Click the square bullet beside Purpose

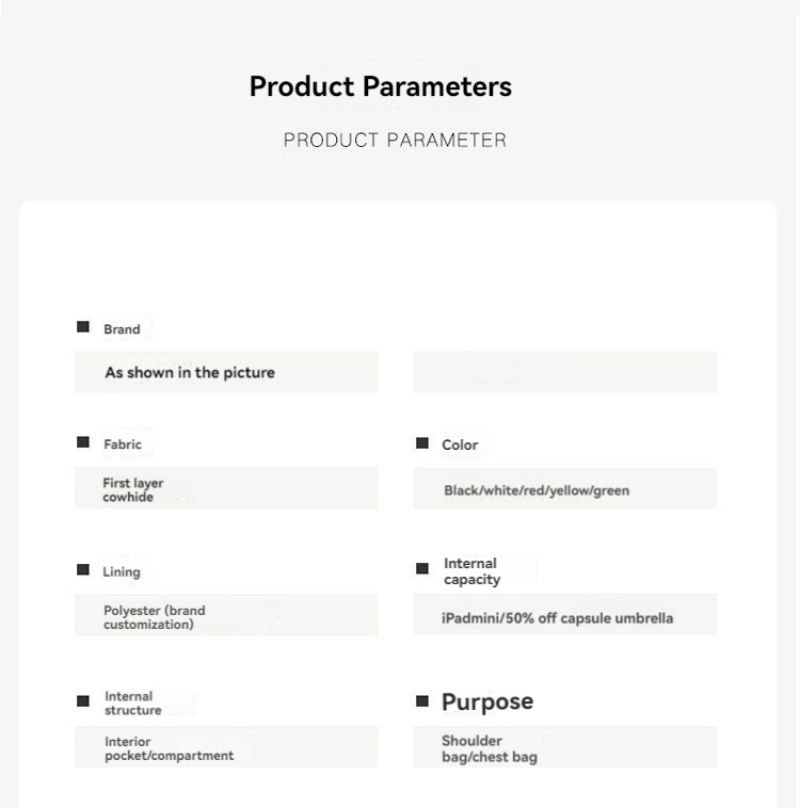pyautogui.click(x=422, y=701)
